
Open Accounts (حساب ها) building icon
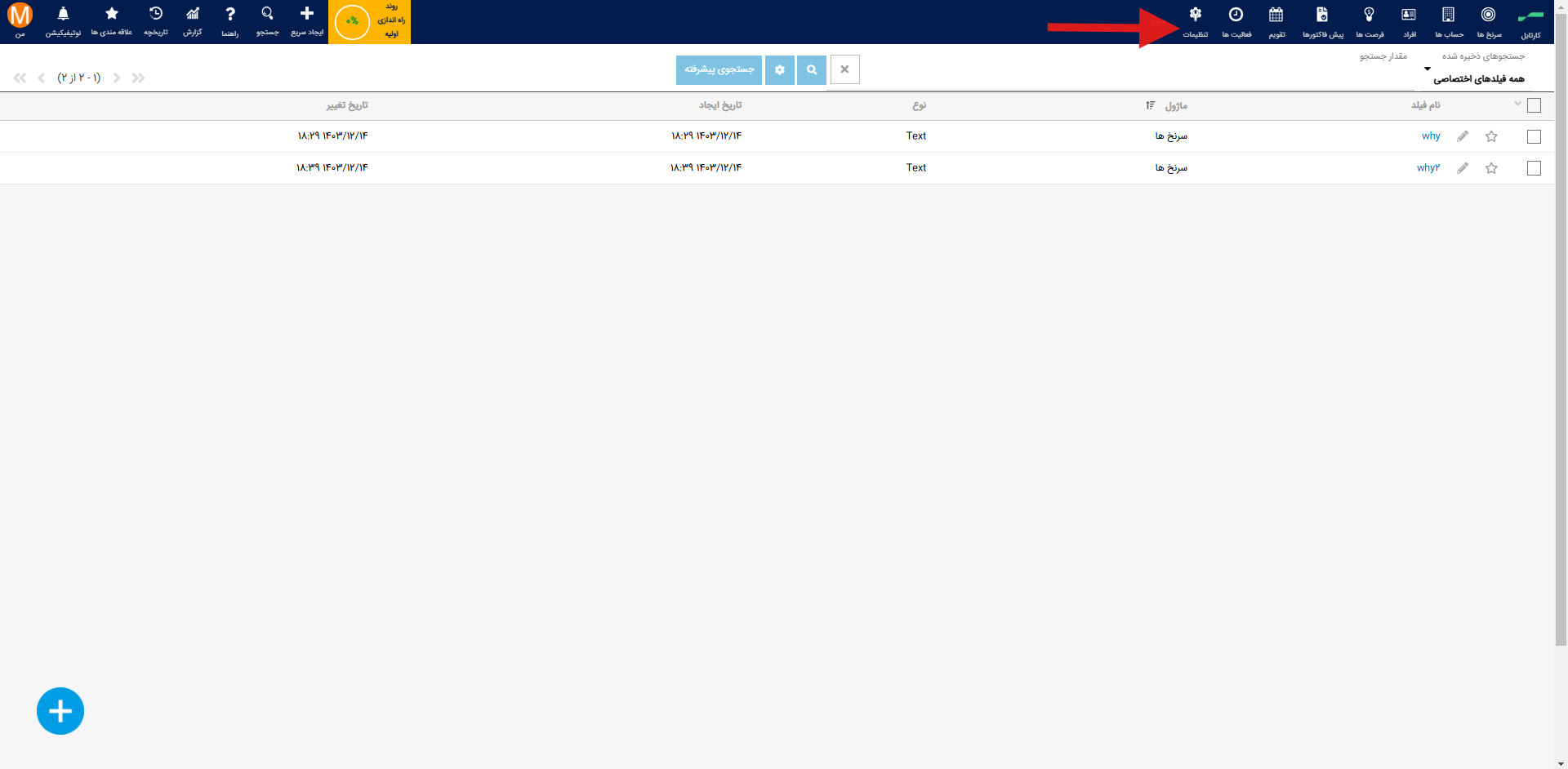tap(1449, 22)
